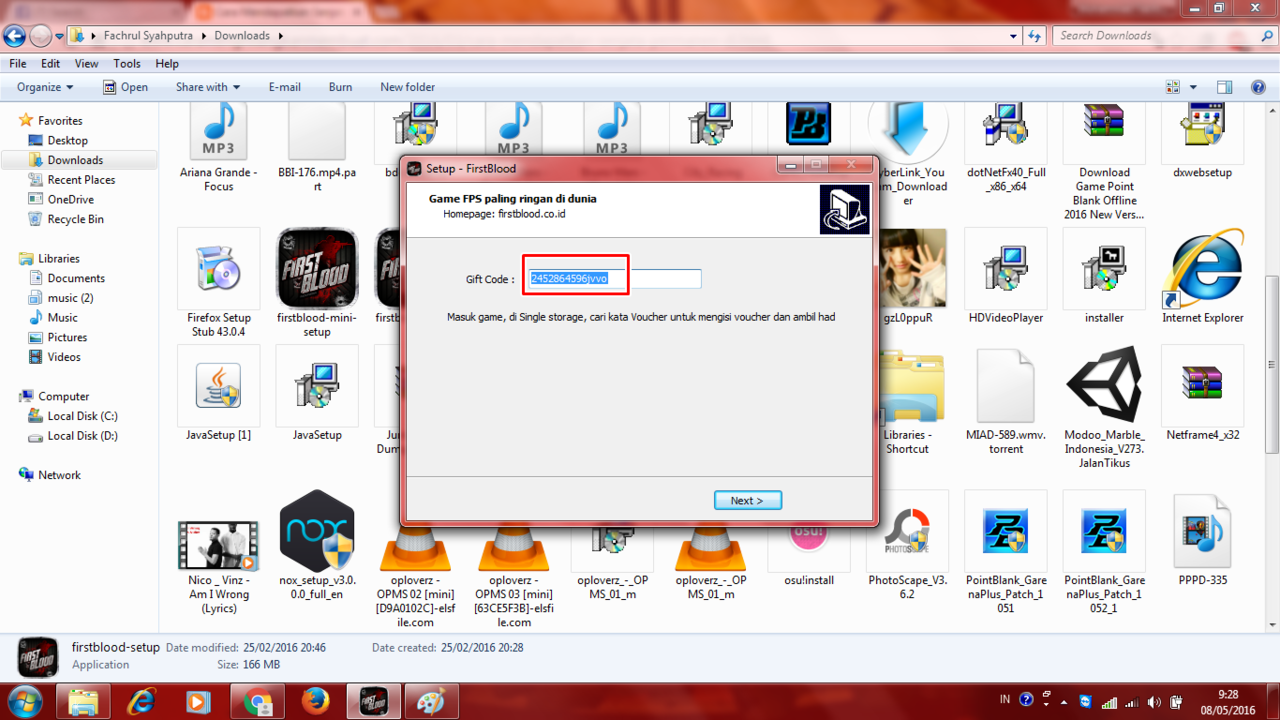Image resolution: width=1280 pixels, height=720 pixels.
Task: Open the Edit menu
Action: pos(51,64)
